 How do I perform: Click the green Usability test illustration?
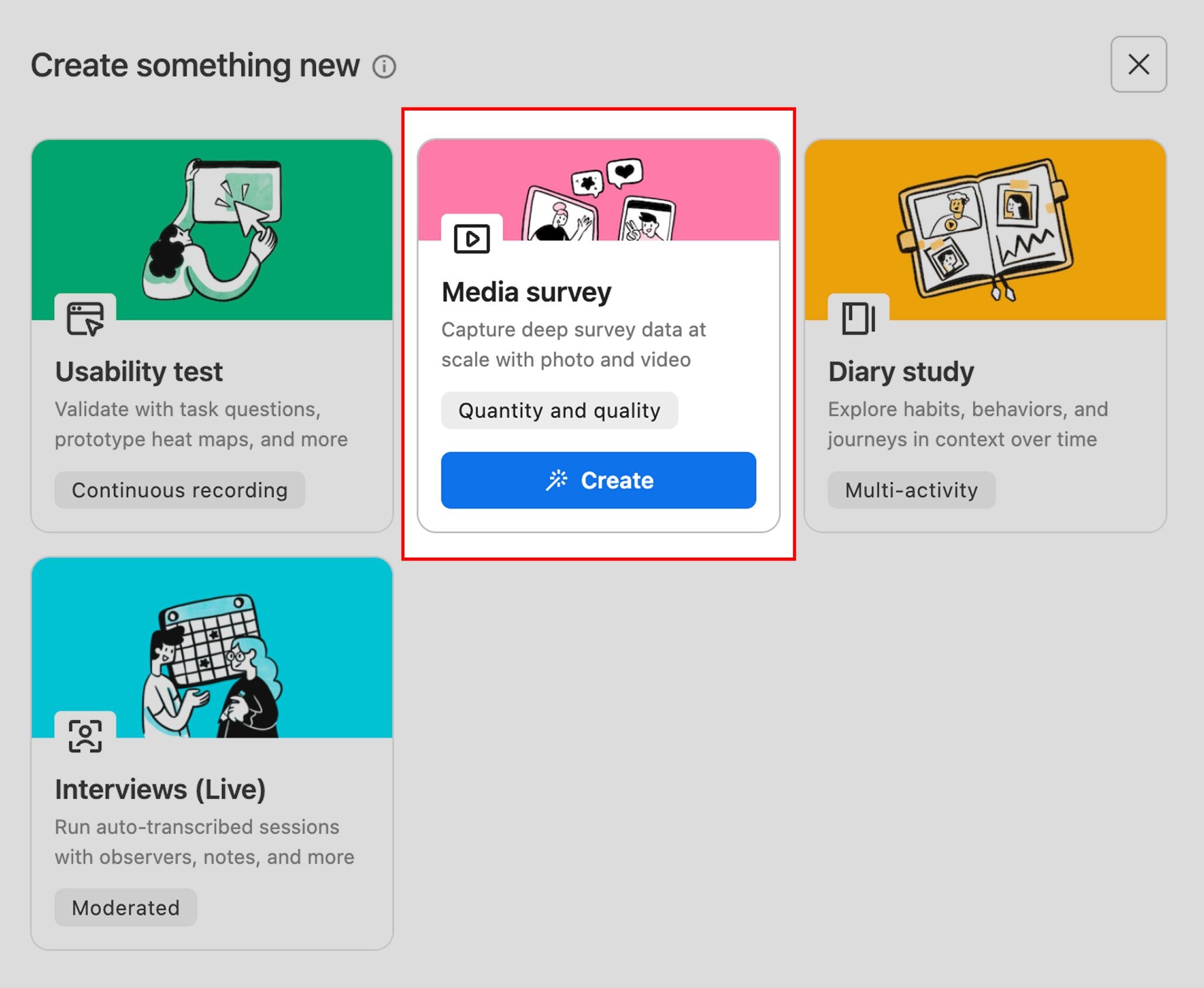[x=212, y=229]
